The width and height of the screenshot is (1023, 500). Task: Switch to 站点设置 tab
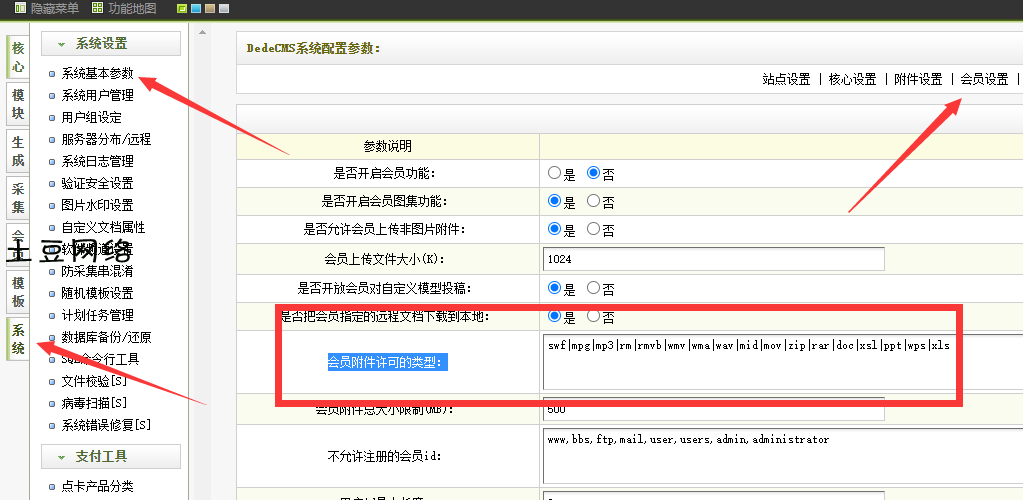tap(786, 80)
